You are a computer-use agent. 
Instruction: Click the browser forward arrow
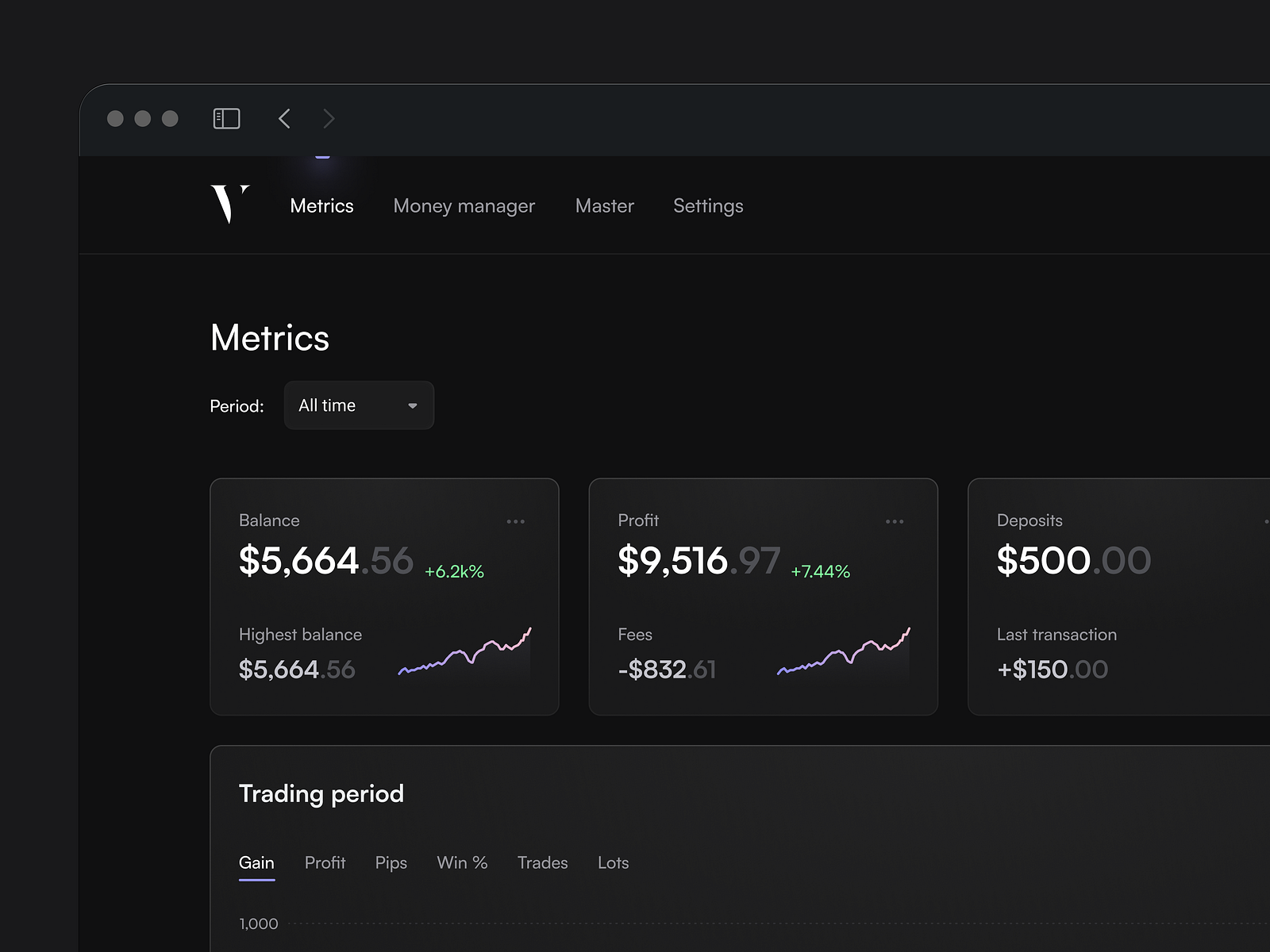(x=329, y=118)
